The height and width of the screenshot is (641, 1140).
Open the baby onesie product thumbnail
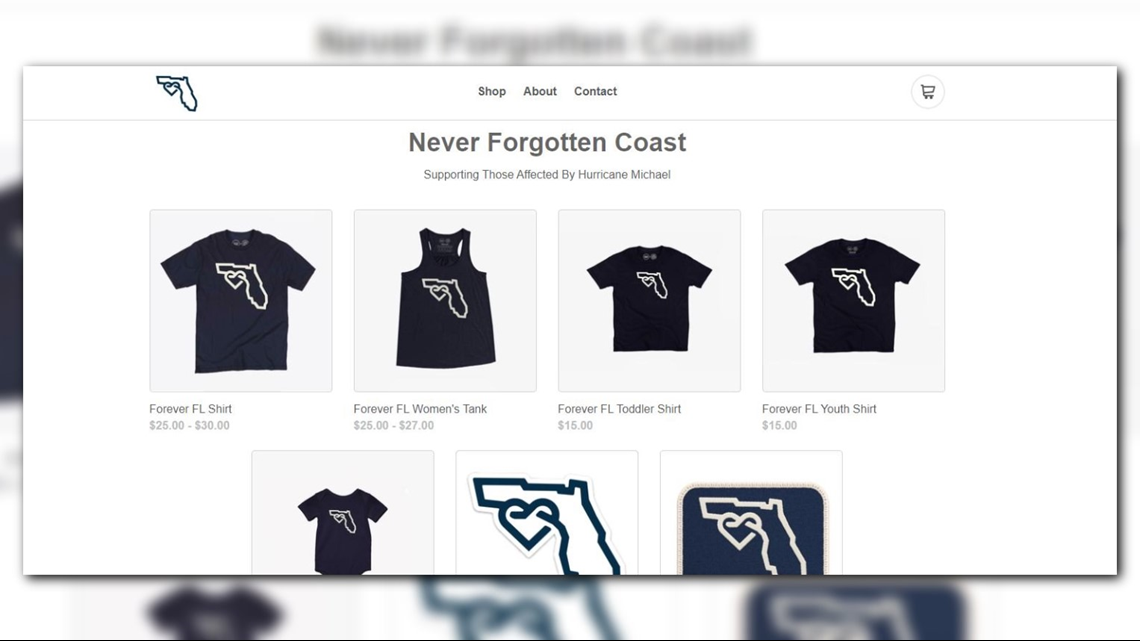click(343, 513)
